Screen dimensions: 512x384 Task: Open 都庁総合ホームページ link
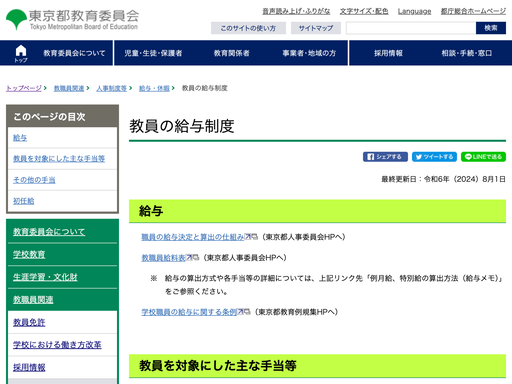pos(473,11)
